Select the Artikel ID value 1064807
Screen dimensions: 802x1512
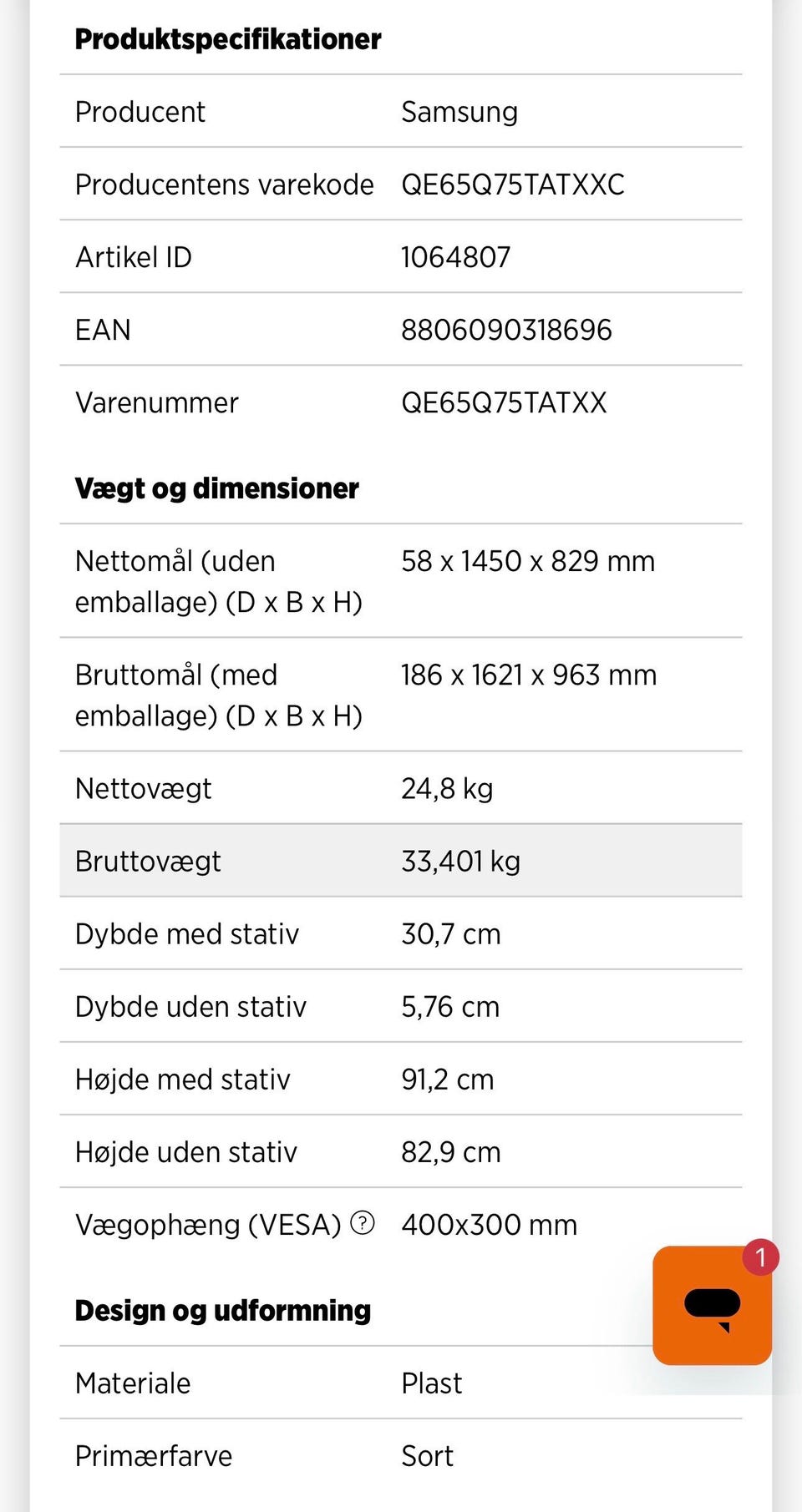pyautogui.click(x=455, y=257)
